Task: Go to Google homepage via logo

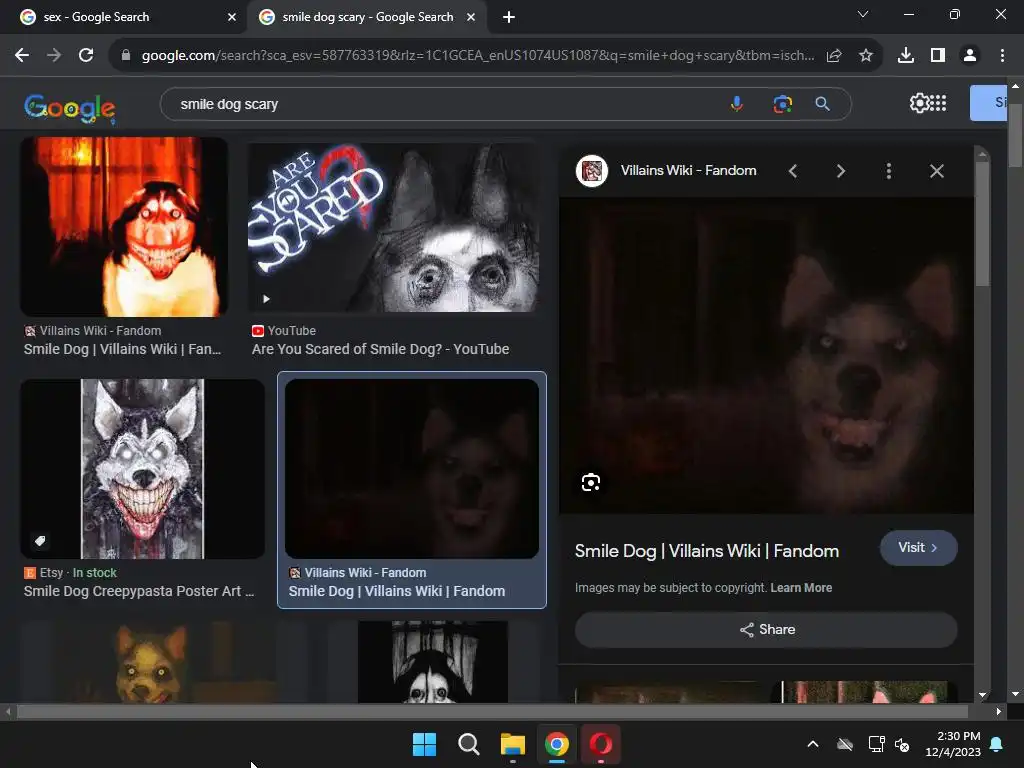Action: click(69, 107)
